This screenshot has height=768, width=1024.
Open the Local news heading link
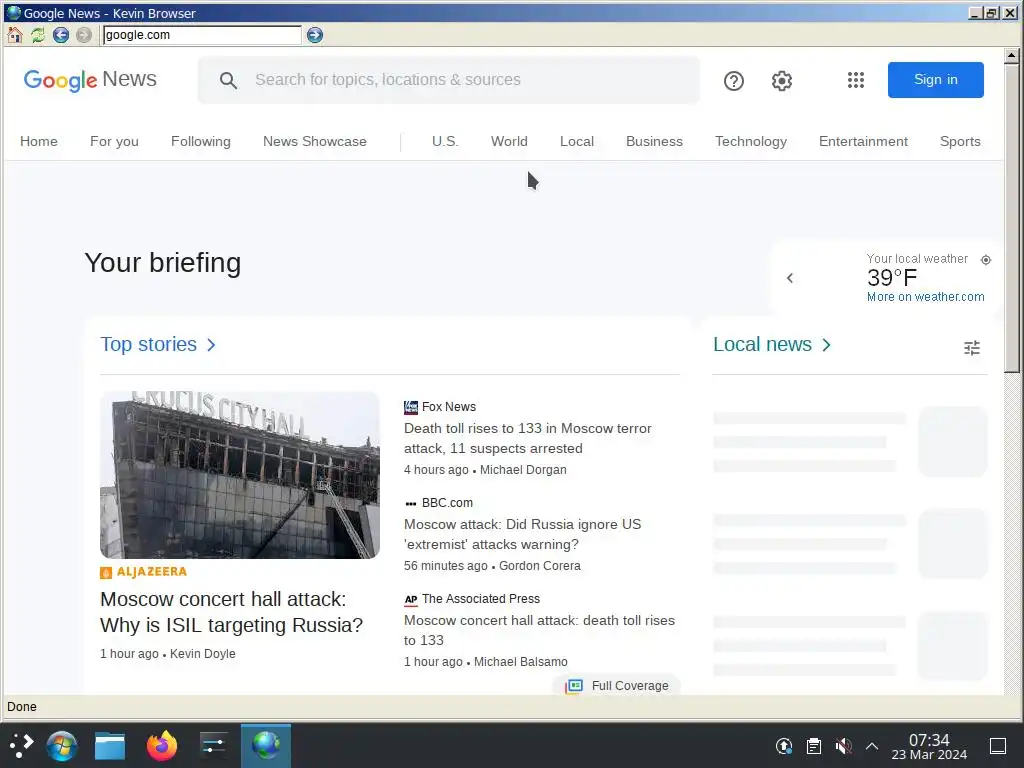(762, 344)
